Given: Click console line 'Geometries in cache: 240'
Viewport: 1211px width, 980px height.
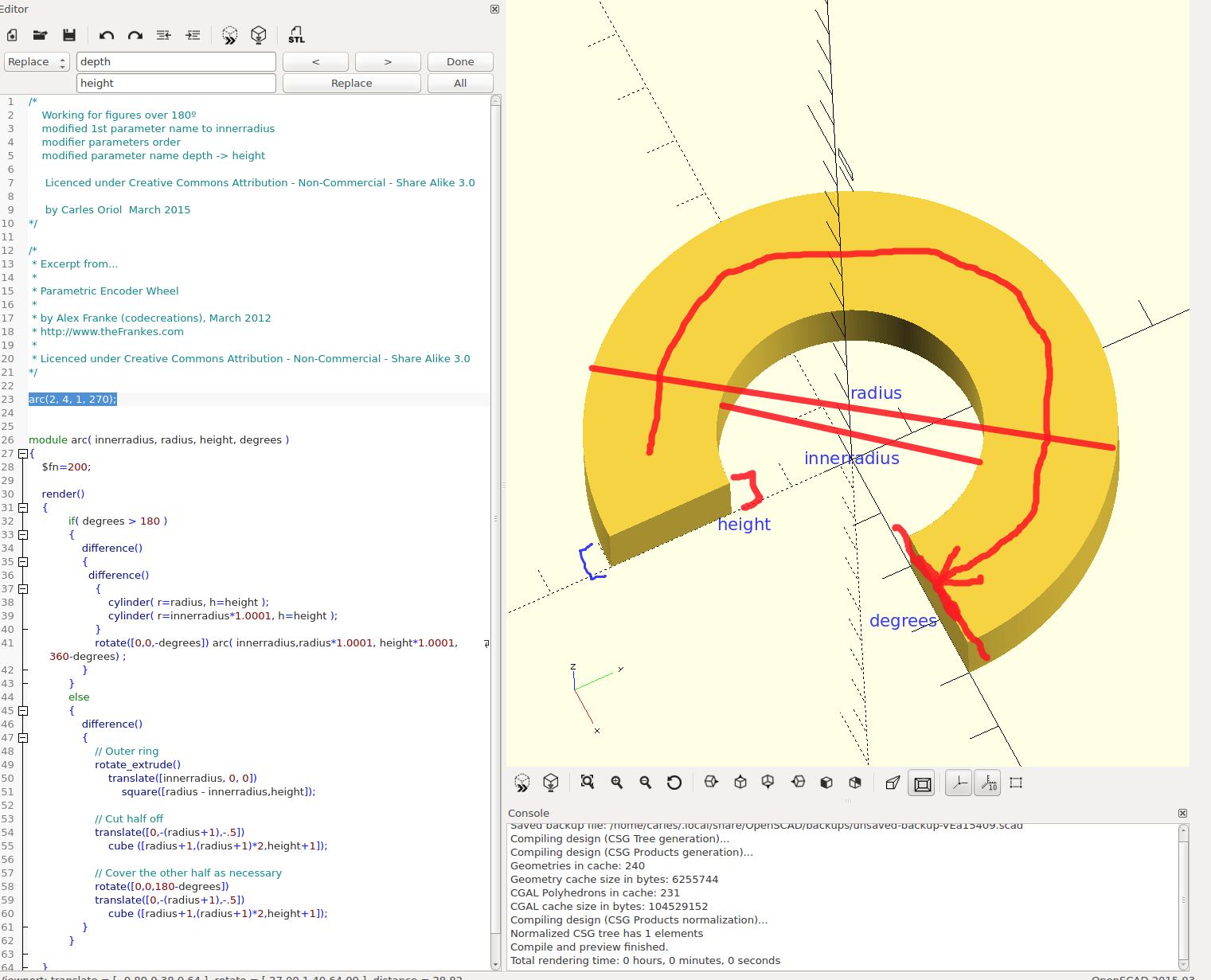Looking at the screenshot, I should click(x=577, y=865).
